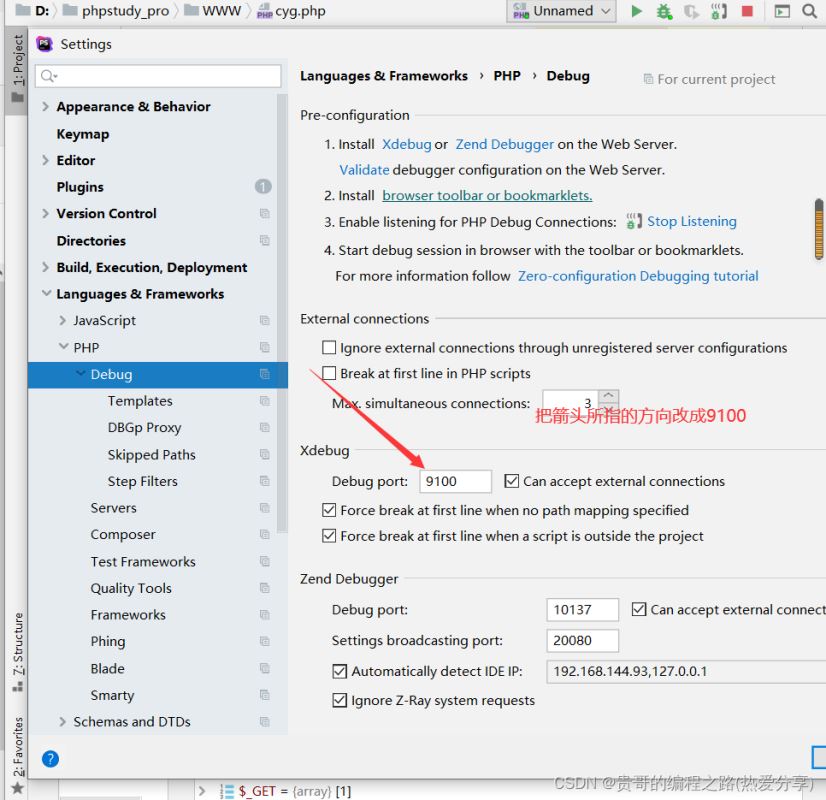Click the Xdebug Debug port field
826x800 pixels.
455,481
